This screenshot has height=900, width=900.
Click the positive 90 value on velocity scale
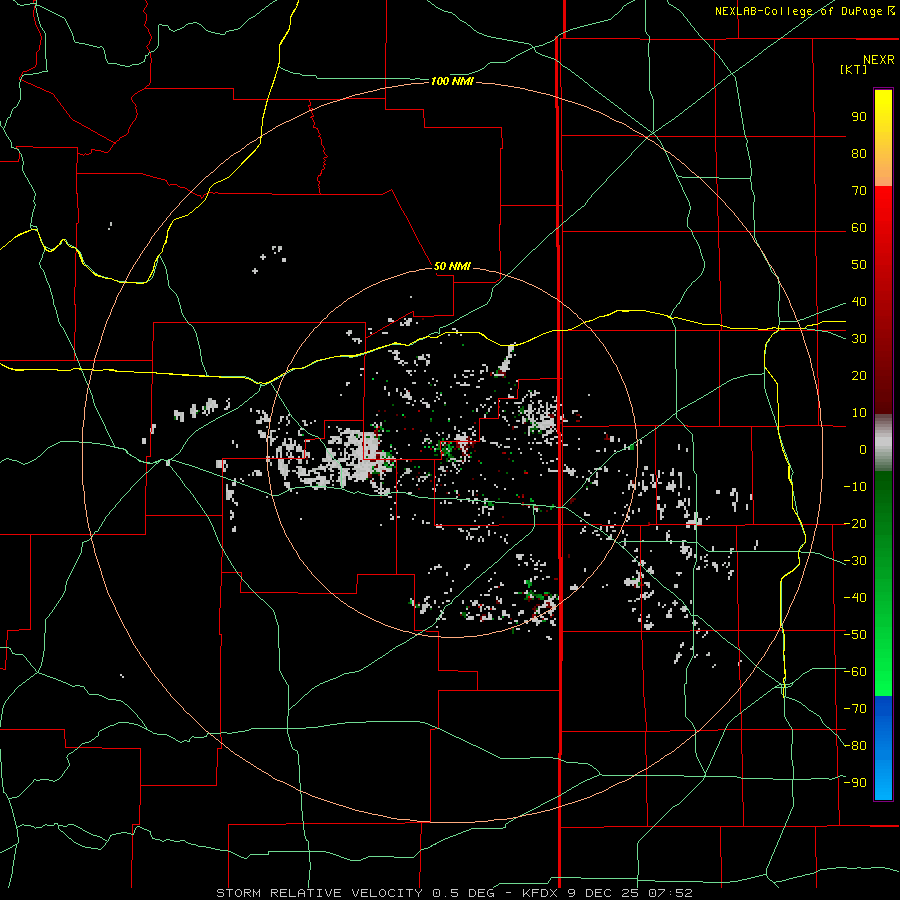coord(859,117)
